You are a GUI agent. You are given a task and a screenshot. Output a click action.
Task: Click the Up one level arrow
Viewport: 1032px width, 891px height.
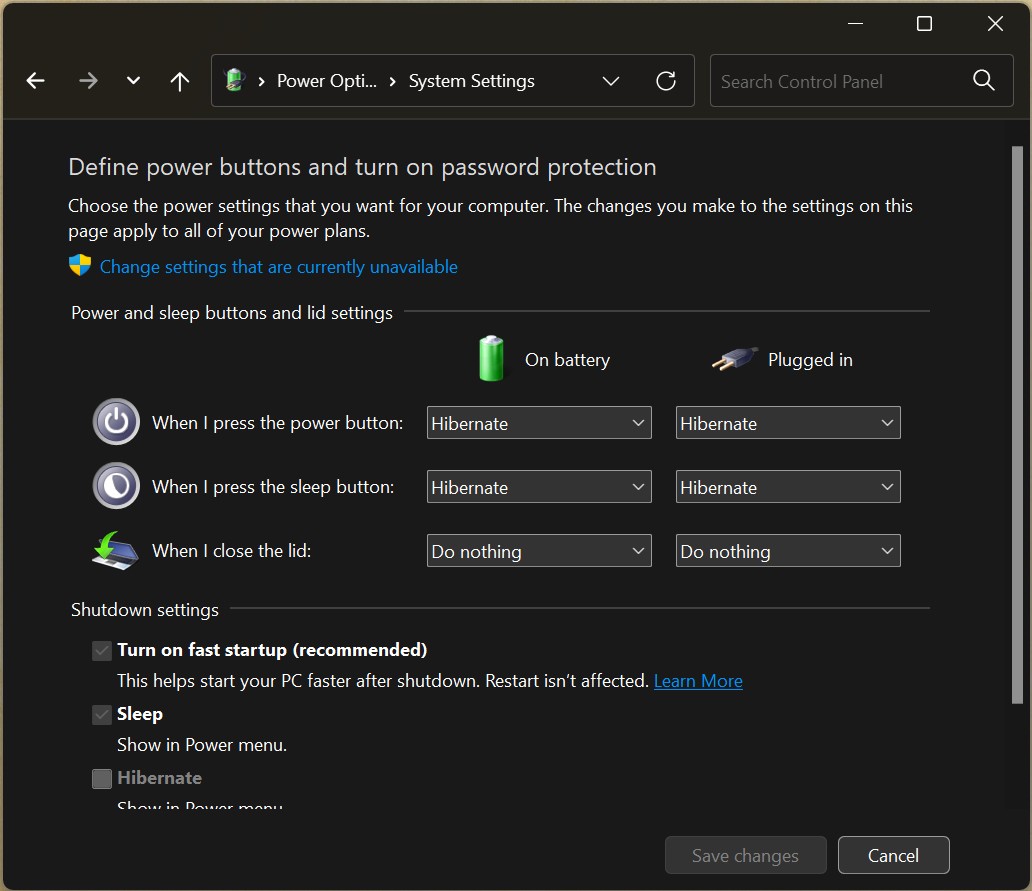point(180,81)
